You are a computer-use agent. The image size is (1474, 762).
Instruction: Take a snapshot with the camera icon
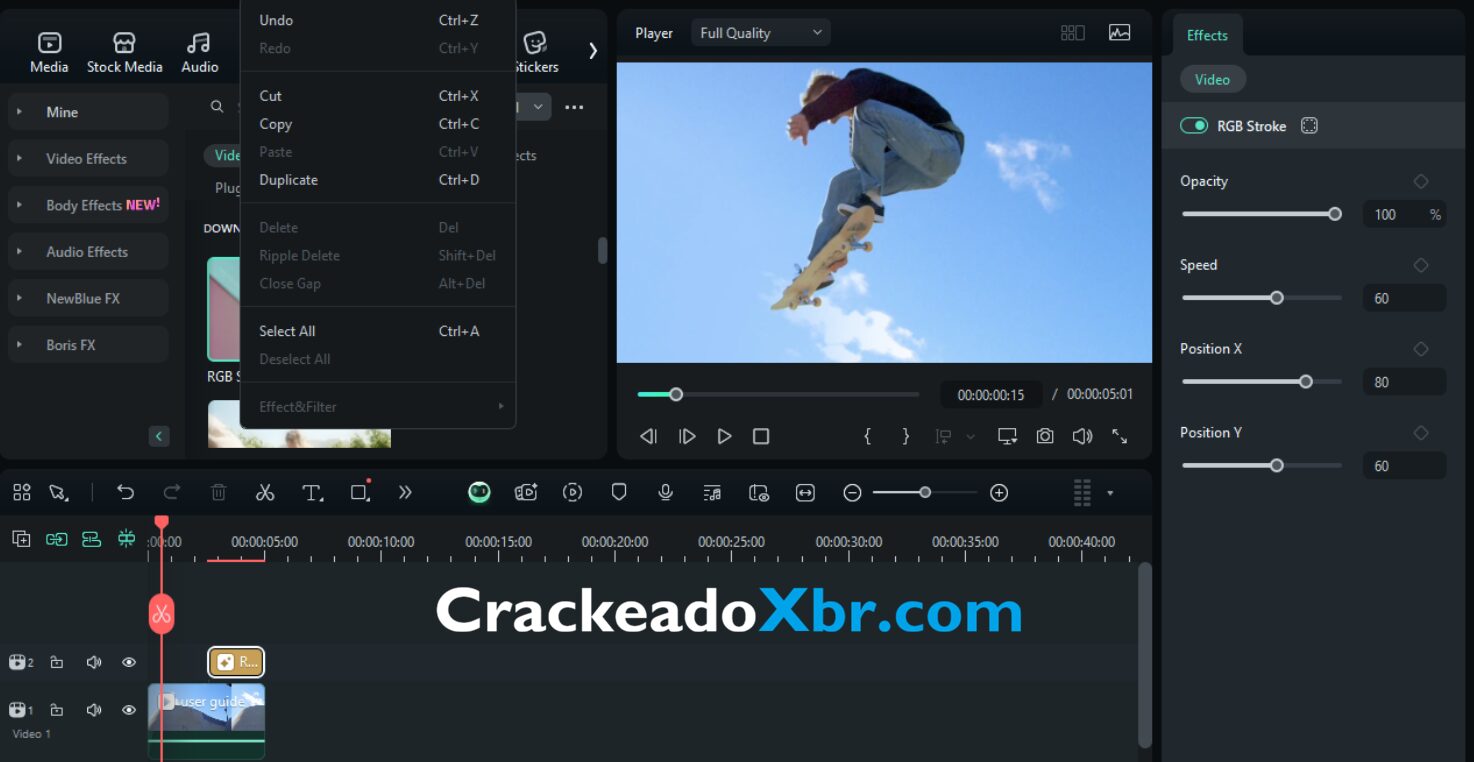click(1045, 436)
